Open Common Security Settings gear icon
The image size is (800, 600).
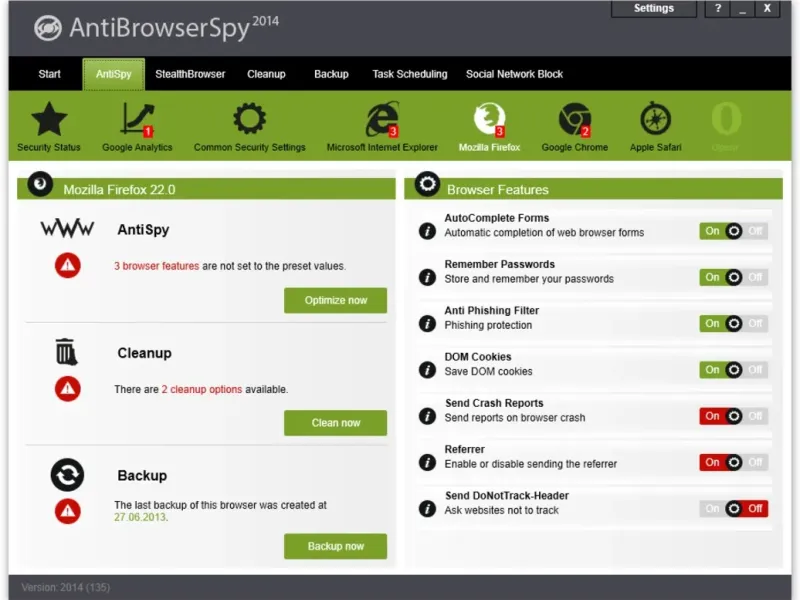[249, 118]
